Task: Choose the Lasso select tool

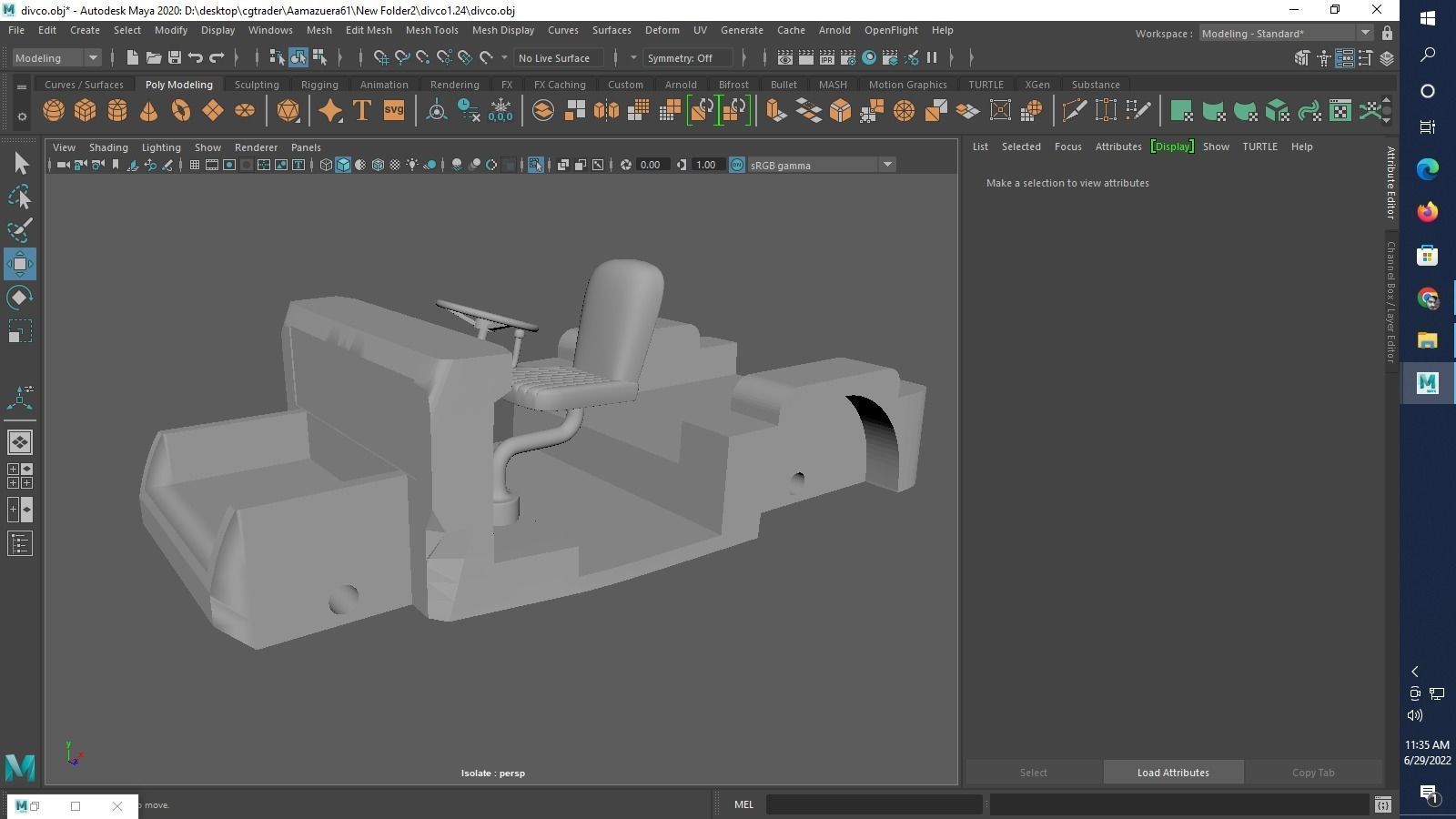Action: coord(20,197)
